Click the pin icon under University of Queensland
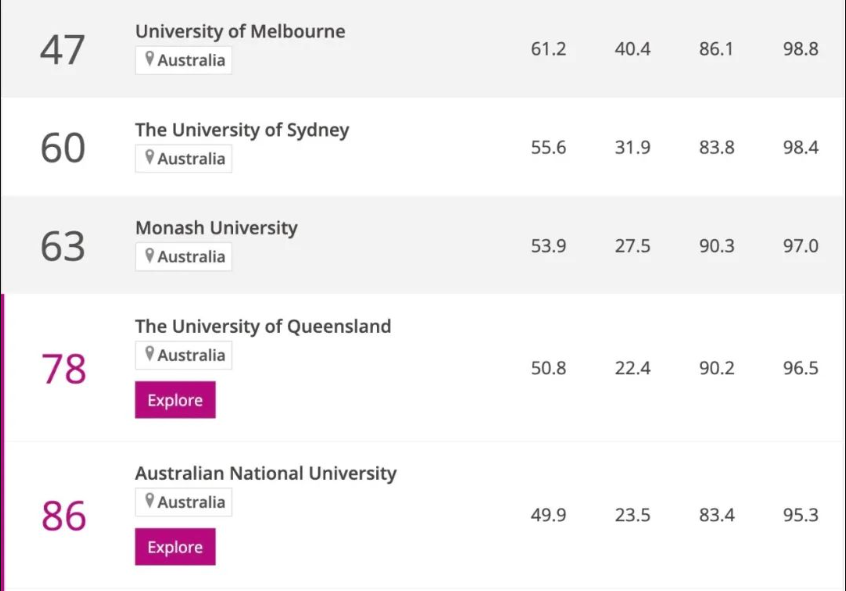Screen dimensions: 846x591 [150, 354]
